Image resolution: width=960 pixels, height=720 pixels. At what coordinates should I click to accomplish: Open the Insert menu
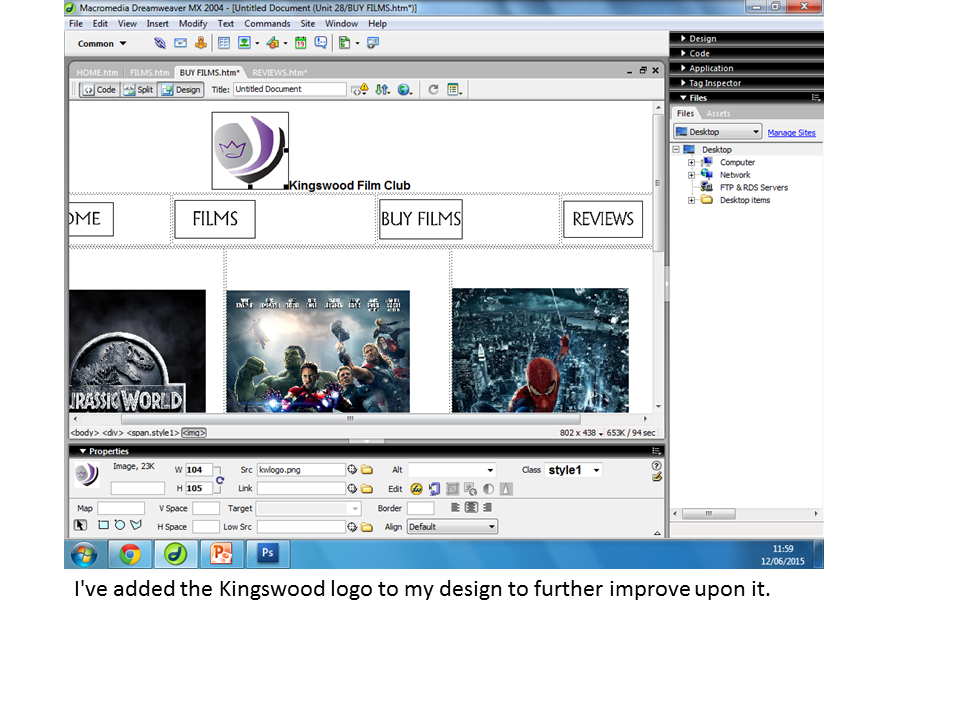(157, 23)
